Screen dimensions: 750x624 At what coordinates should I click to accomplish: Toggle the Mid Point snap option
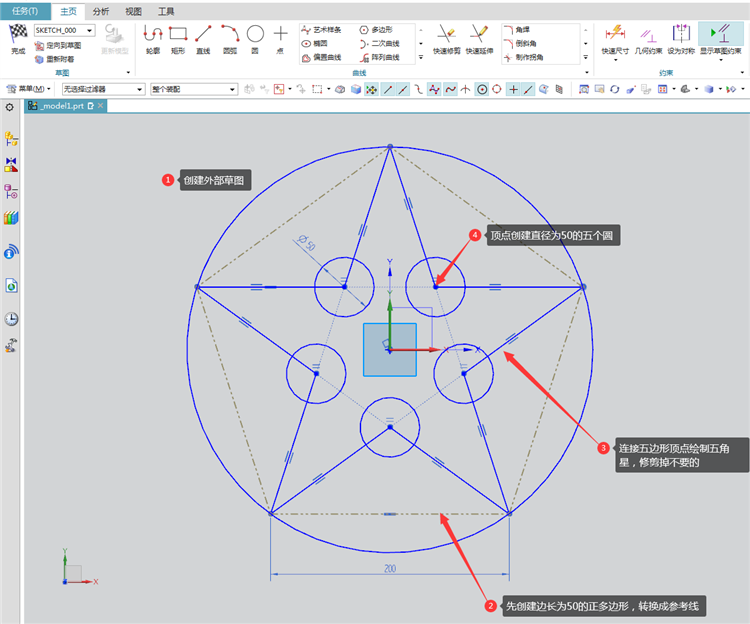[x=403, y=89]
